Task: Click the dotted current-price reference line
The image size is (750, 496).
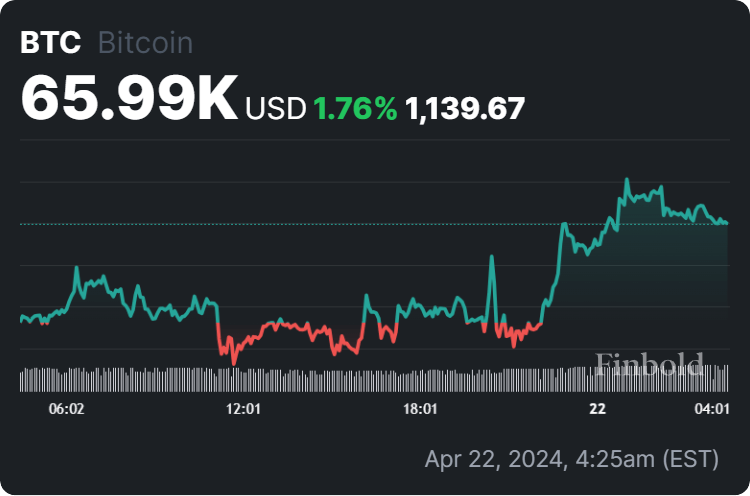Action: tap(300, 223)
